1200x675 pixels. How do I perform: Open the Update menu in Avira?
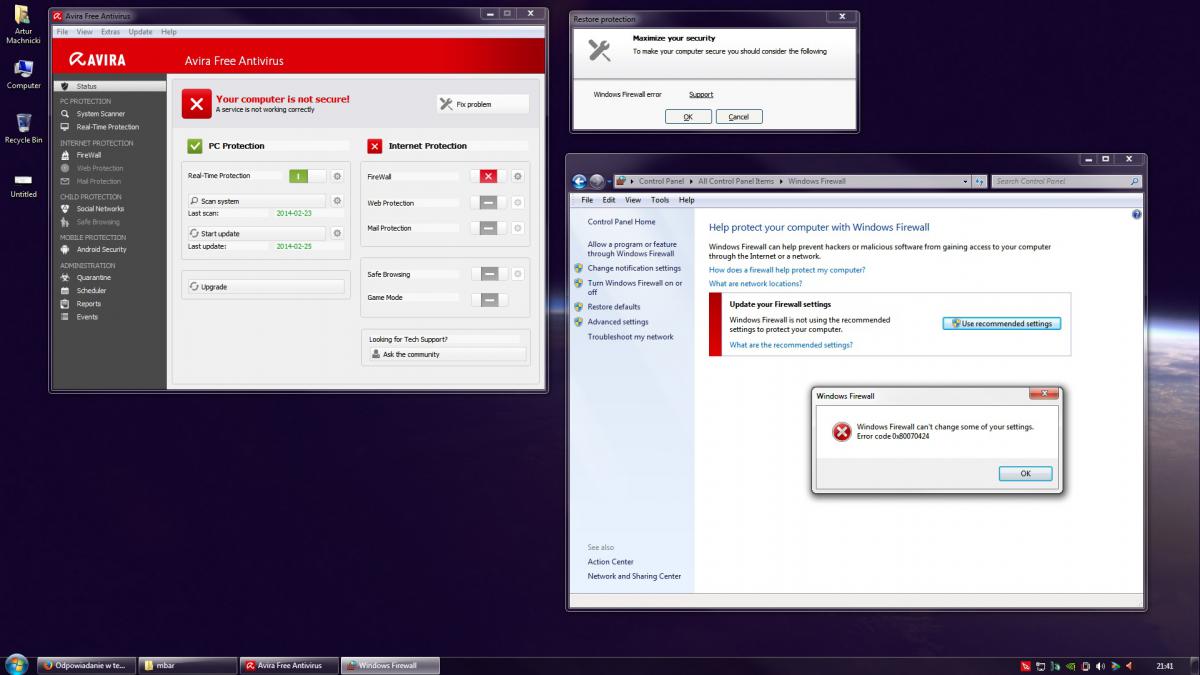141,32
